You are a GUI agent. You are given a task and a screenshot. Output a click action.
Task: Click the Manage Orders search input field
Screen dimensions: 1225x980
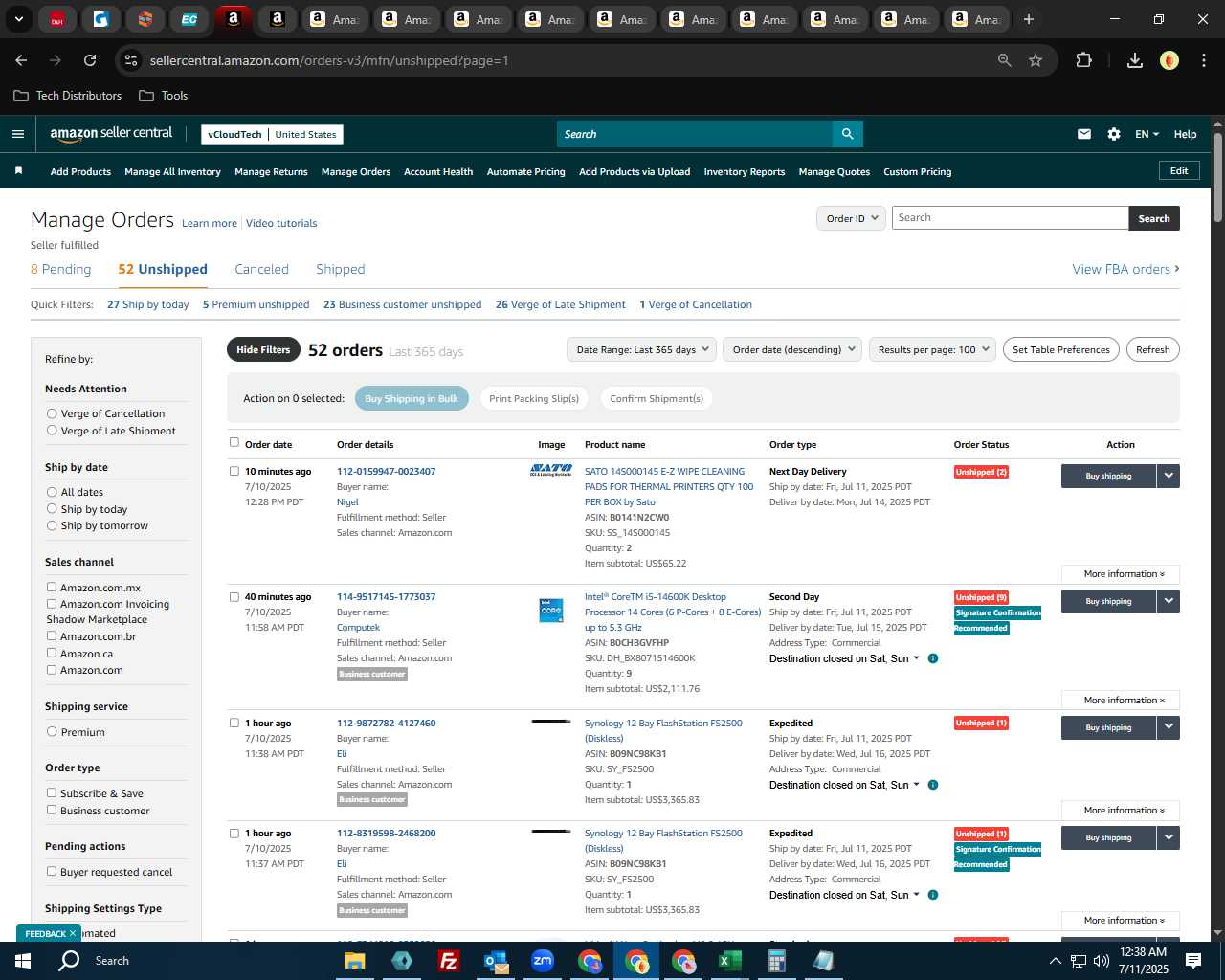click(x=1010, y=218)
